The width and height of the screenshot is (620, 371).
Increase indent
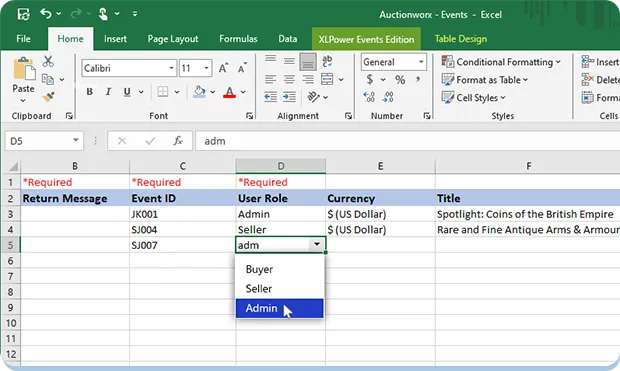289,97
